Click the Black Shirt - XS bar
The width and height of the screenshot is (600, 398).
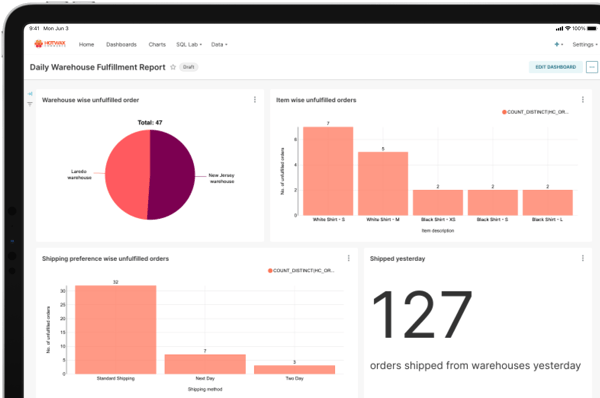(x=438, y=202)
